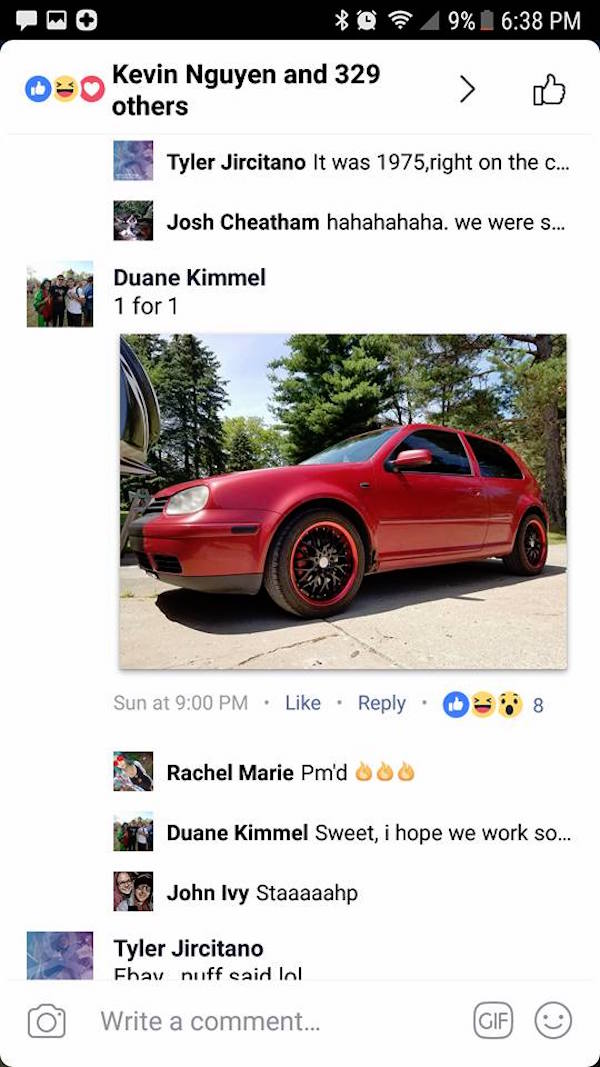Open the emoji smiley picker
Screen dimensions: 600x1067
tap(553, 1021)
